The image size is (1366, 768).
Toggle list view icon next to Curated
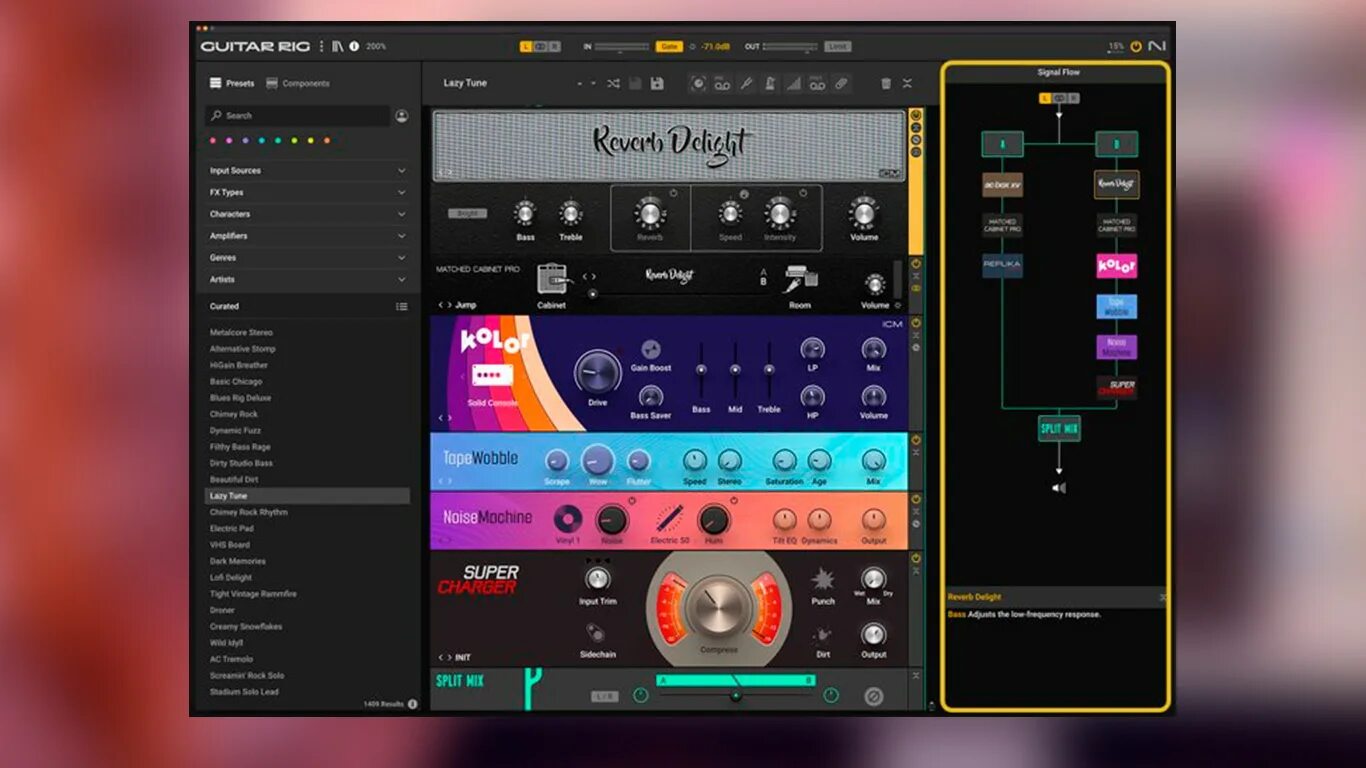coord(401,307)
